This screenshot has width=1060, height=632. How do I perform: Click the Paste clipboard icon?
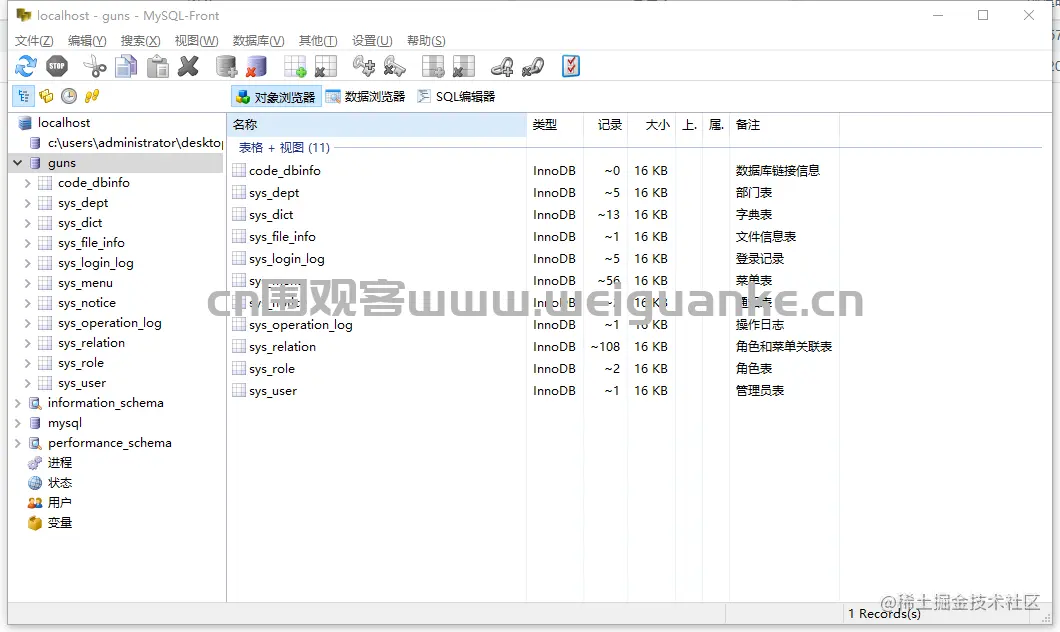[x=158, y=66]
